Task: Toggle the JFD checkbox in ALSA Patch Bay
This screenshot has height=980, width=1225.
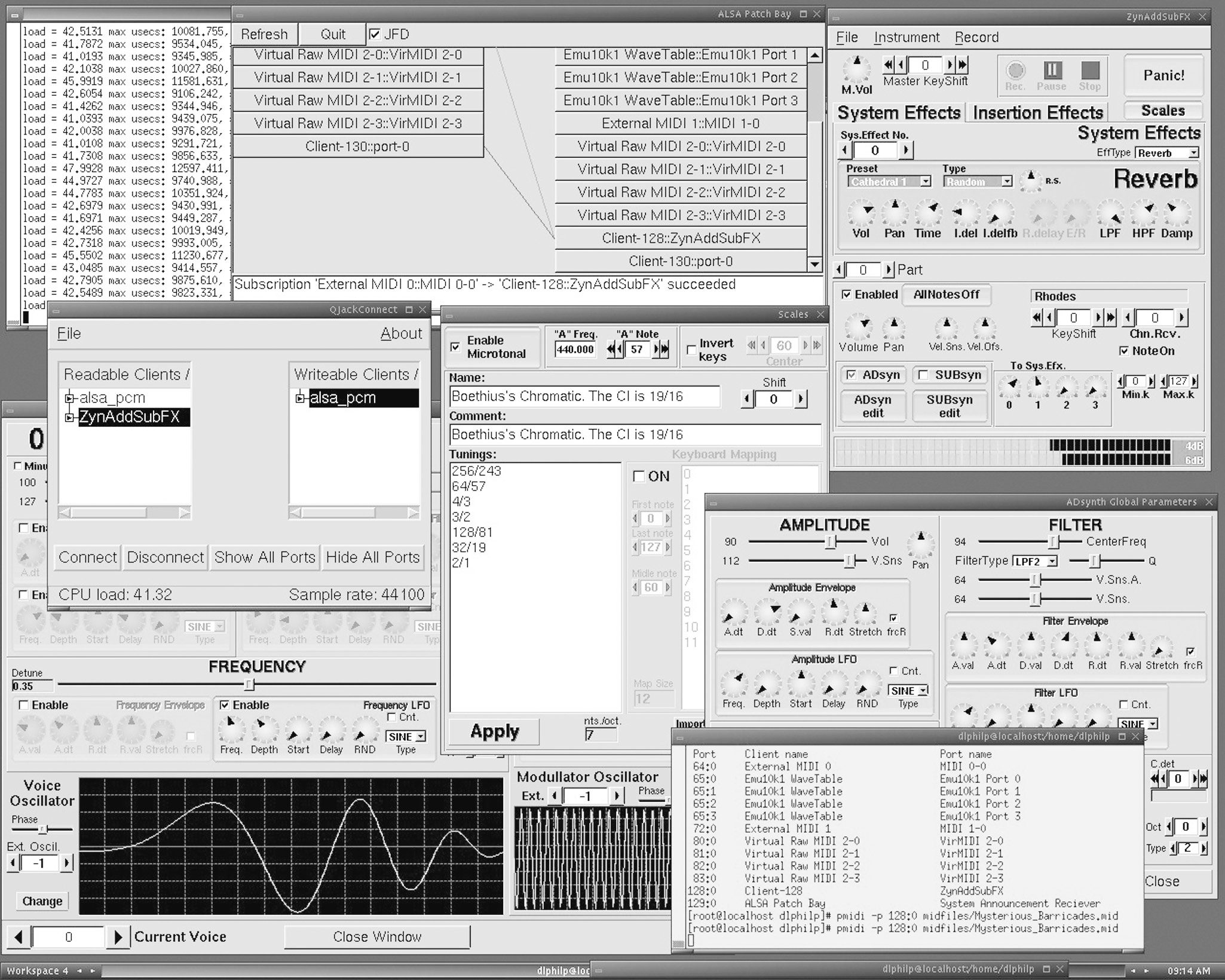Action: [x=375, y=34]
